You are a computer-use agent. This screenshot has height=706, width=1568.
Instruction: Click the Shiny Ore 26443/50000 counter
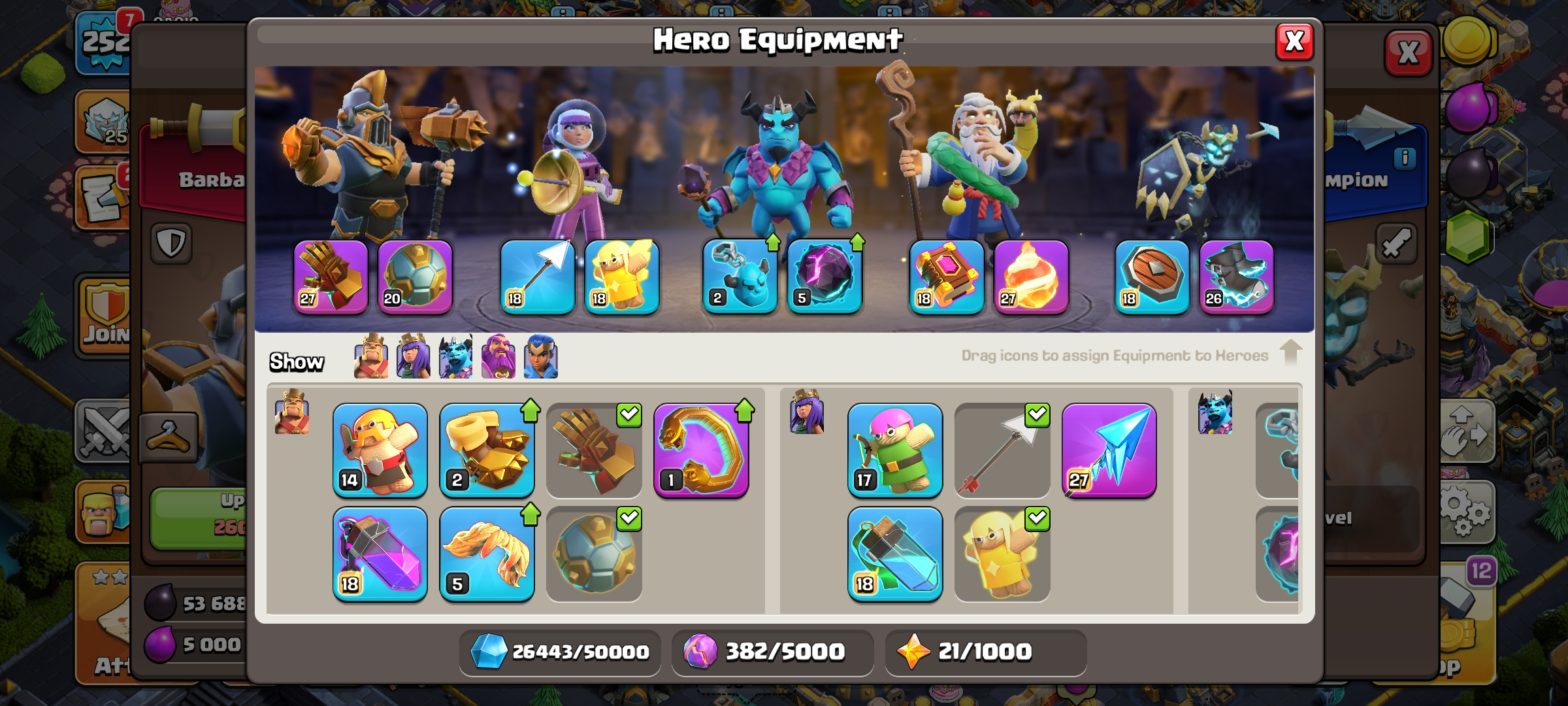tap(560, 652)
